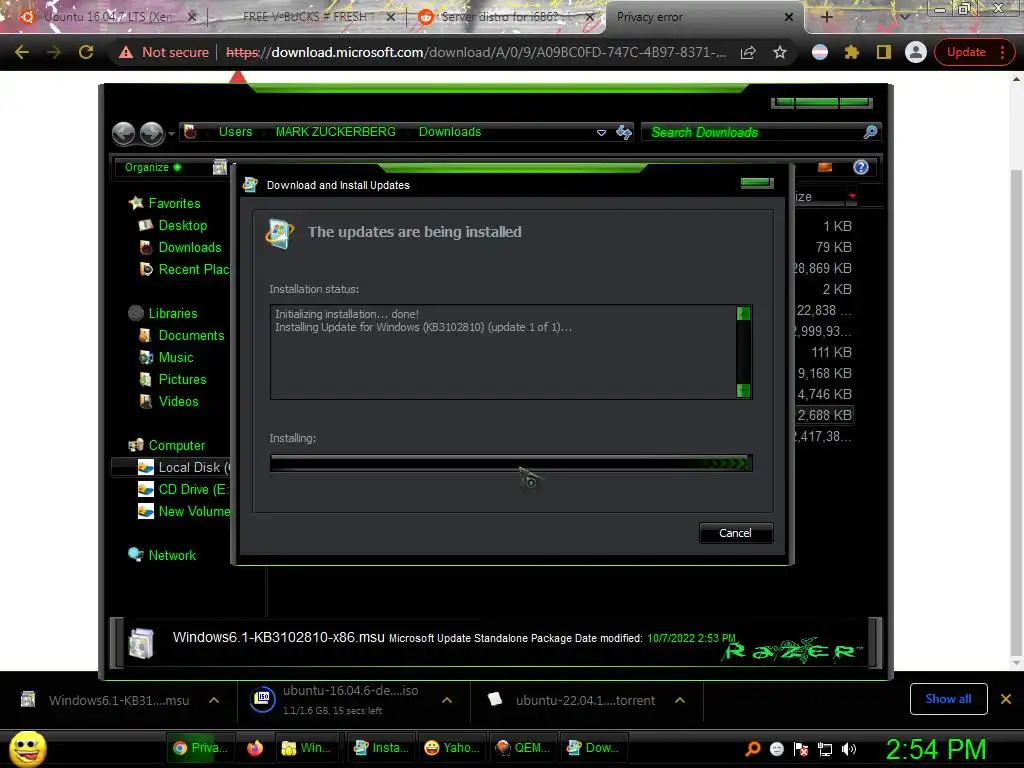Open a new browser tab
This screenshot has height=768, width=1024.
tap(826, 17)
